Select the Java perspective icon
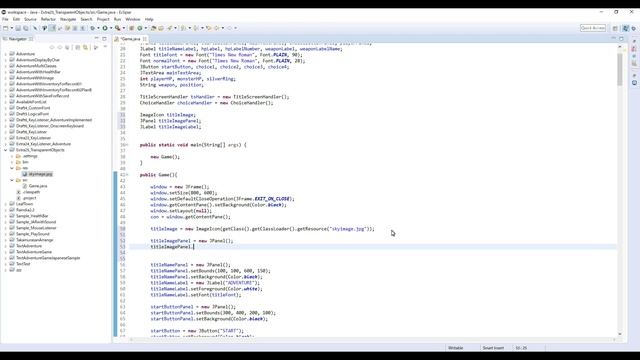This screenshot has height=360, width=640. 626,28
